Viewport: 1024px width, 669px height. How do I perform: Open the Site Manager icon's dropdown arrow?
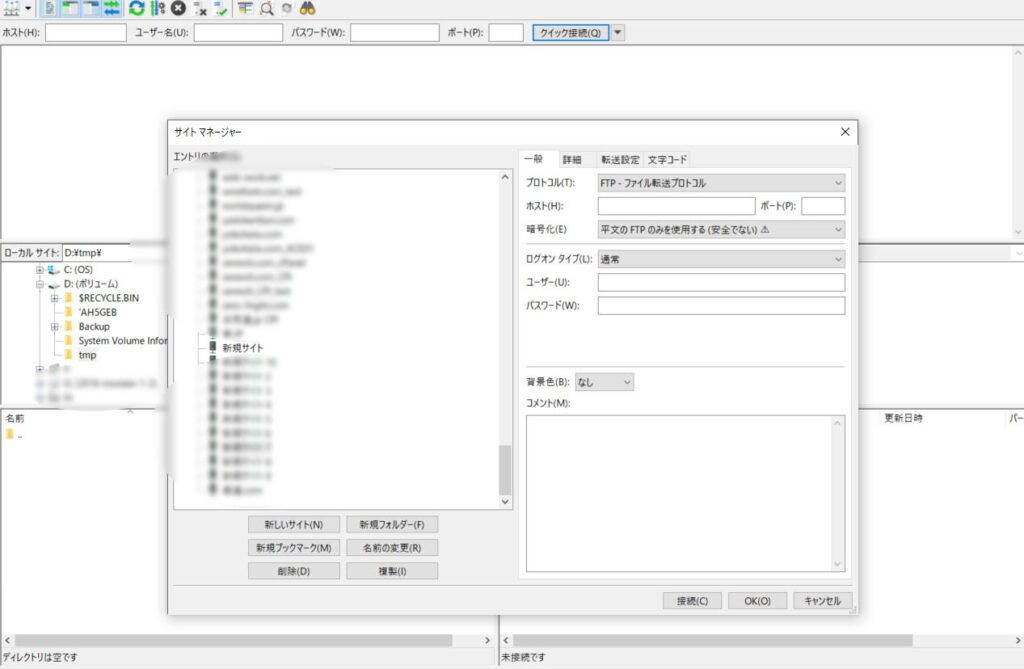(28, 8)
